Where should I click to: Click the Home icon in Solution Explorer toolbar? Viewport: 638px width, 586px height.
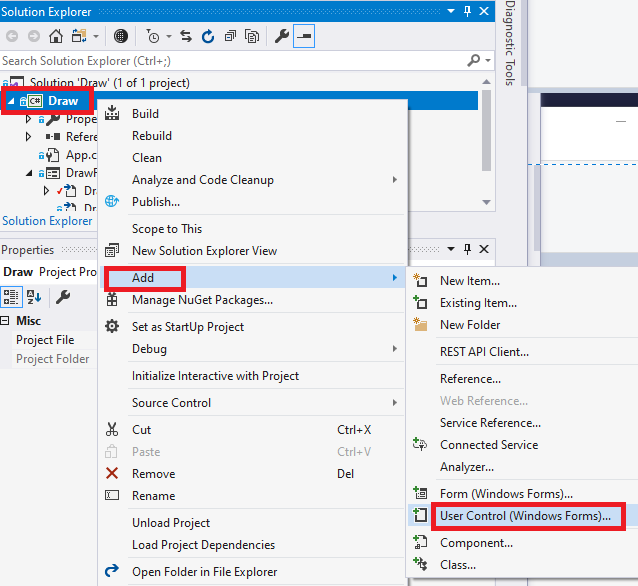[x=57, y=37]
